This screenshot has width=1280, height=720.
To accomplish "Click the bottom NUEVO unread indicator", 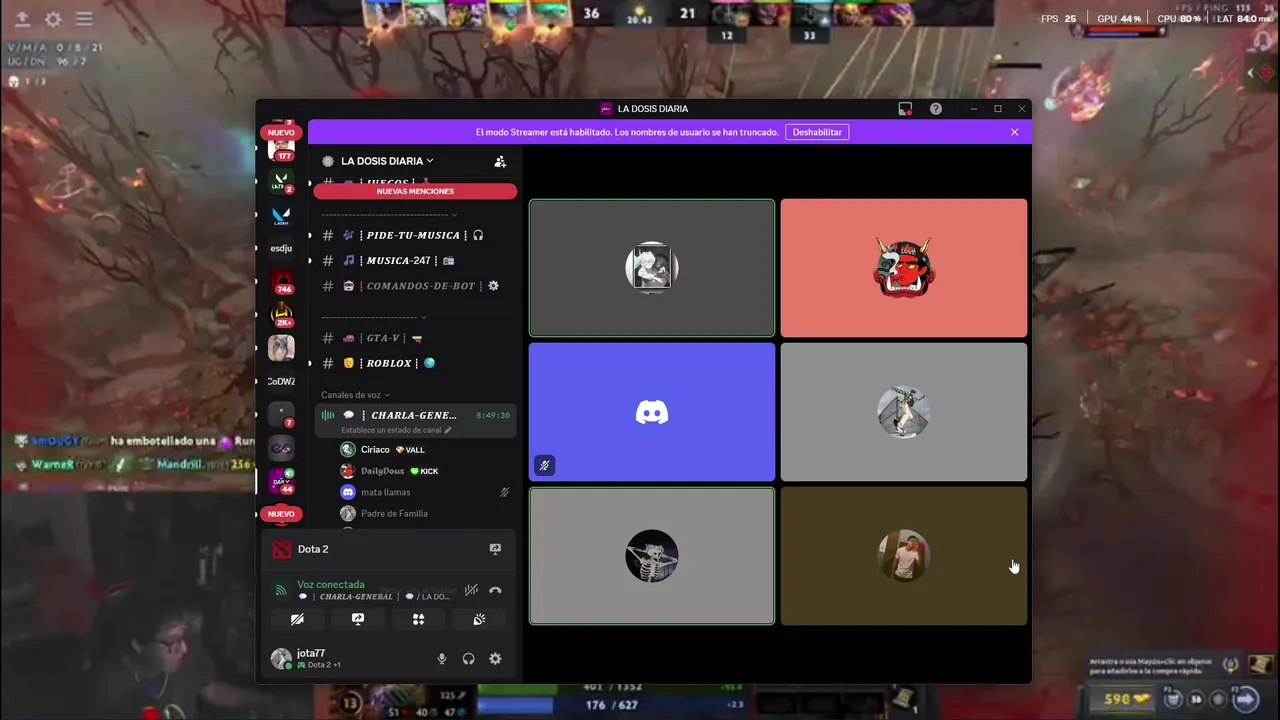I will [x=281, y=514].
